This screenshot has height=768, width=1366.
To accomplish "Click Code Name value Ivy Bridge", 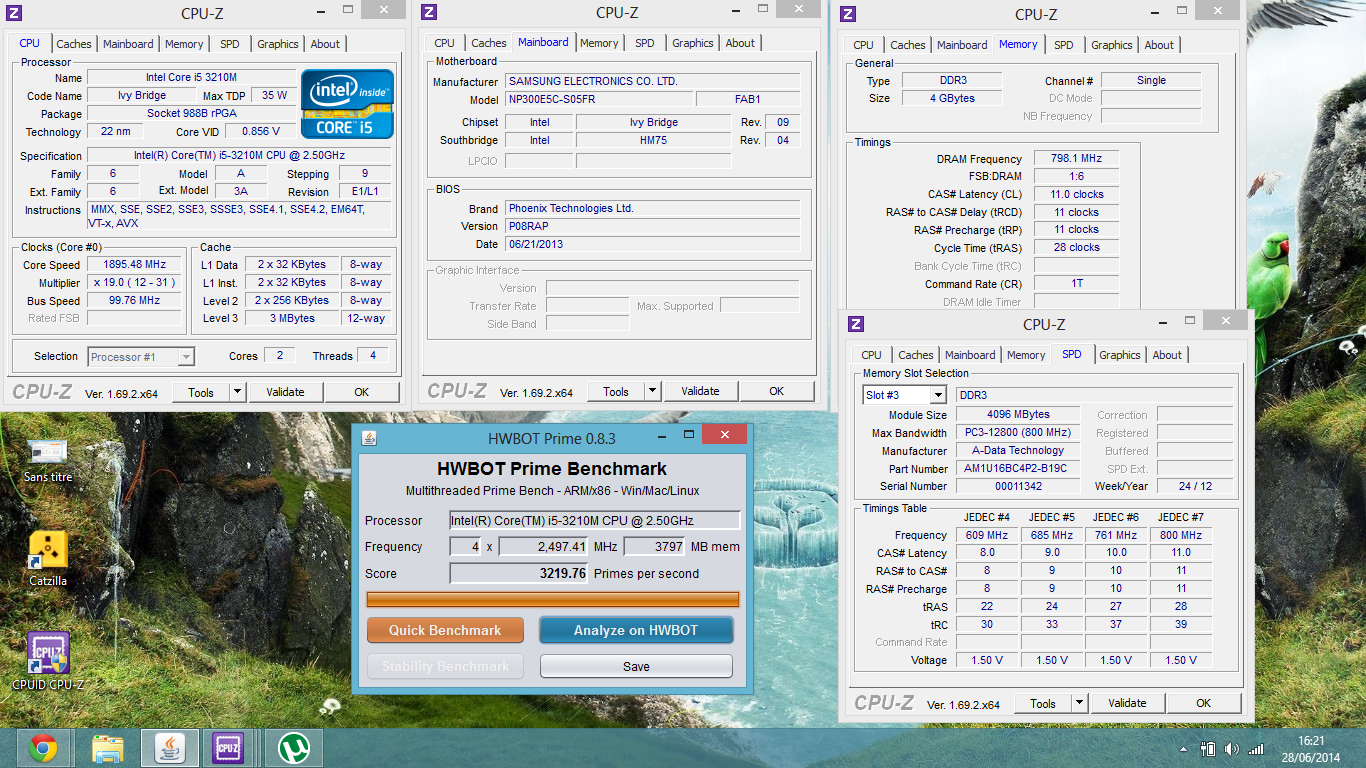I will (142, 95).
